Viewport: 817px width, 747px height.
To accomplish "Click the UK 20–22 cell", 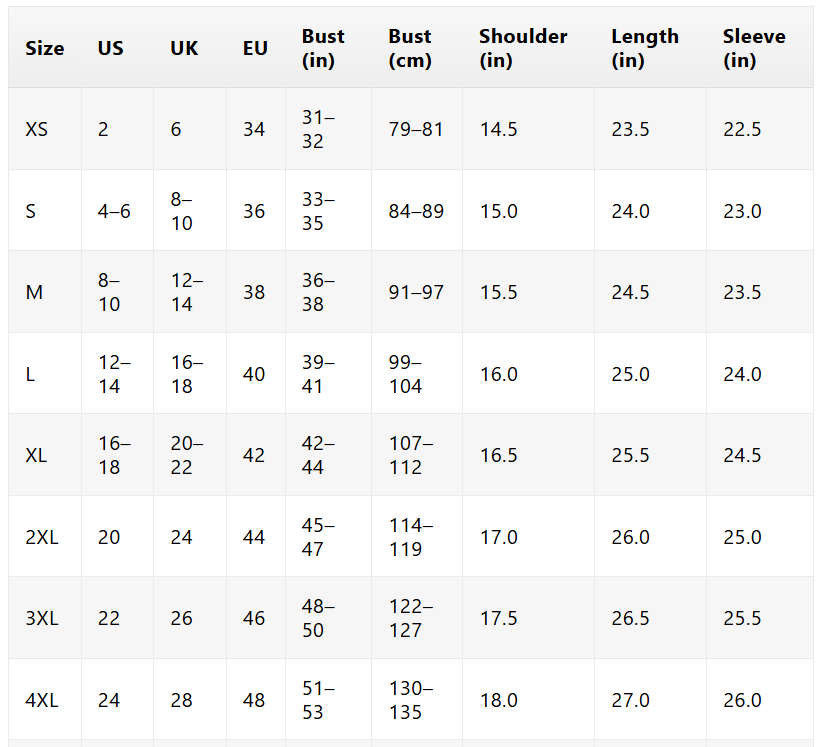I will [190, 455].
